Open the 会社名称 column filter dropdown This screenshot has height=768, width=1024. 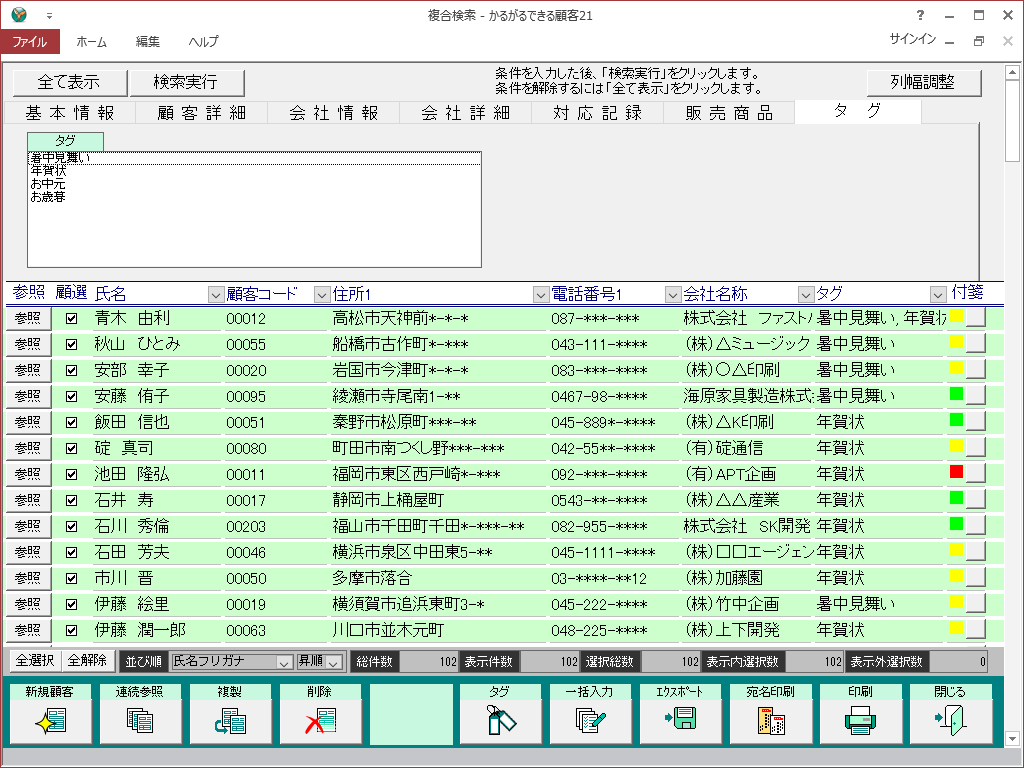point(806,295)
